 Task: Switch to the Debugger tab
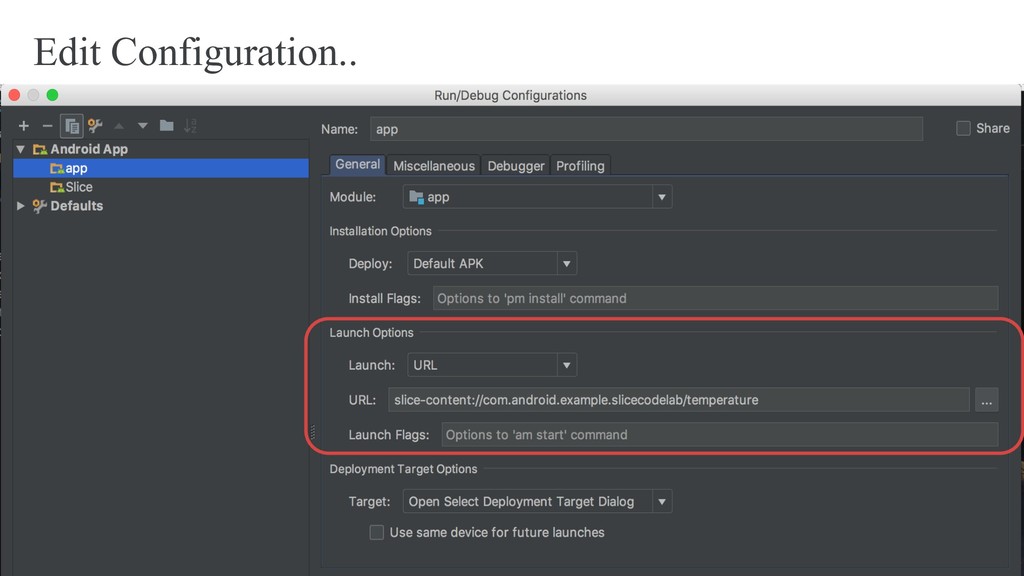516,166
